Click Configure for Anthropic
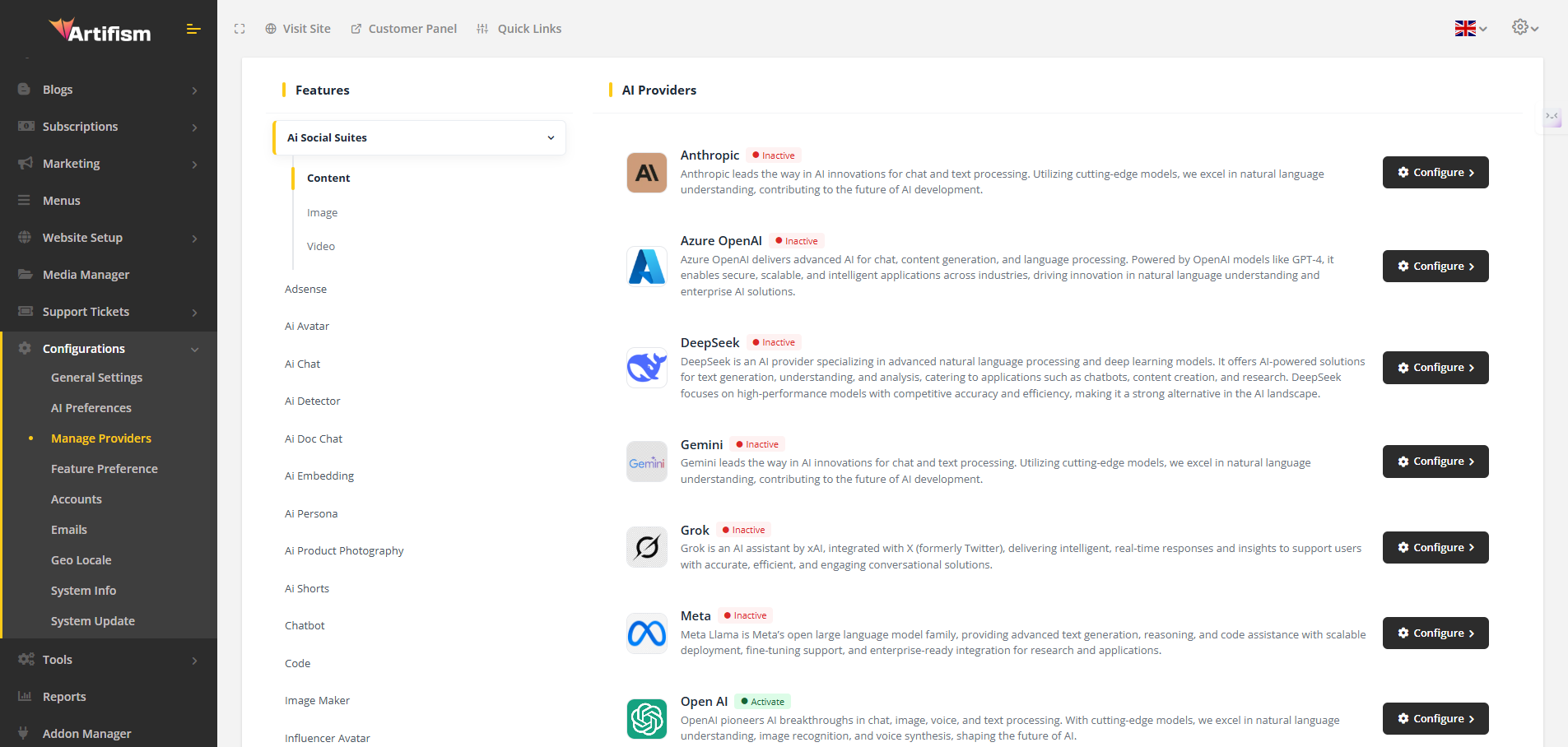 coord(1435,173)
